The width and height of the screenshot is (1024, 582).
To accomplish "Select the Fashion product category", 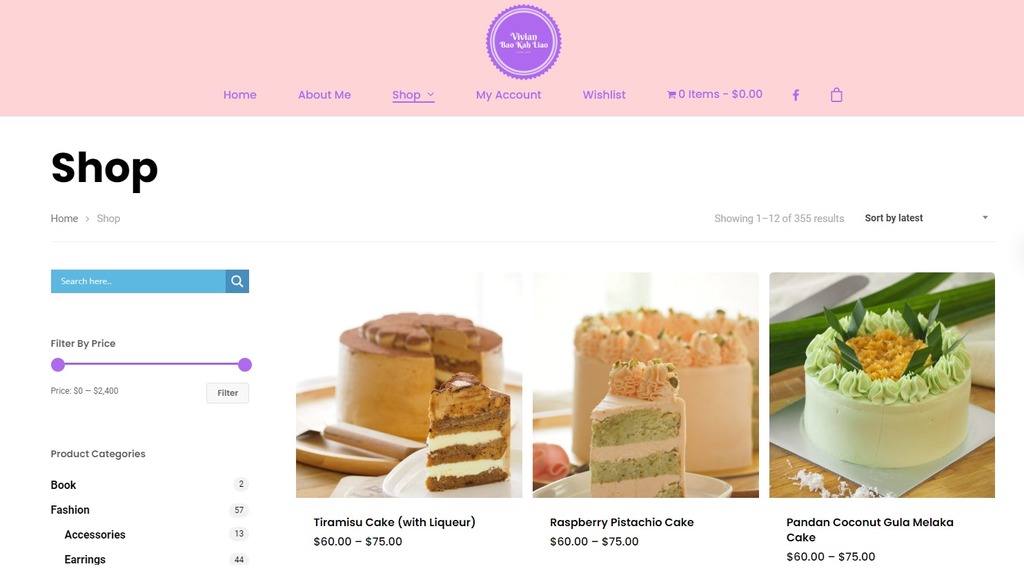I will pyautogui.click(x=70, y=509).
